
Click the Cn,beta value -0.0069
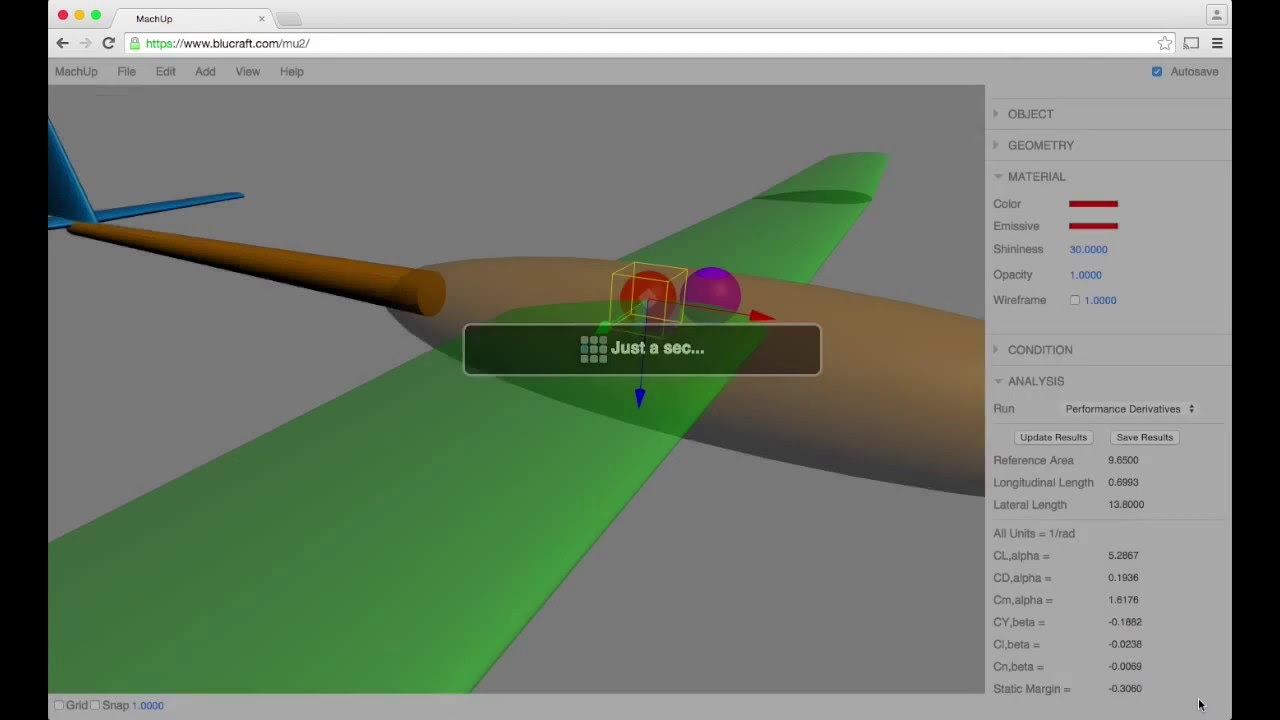point(1125,666)
